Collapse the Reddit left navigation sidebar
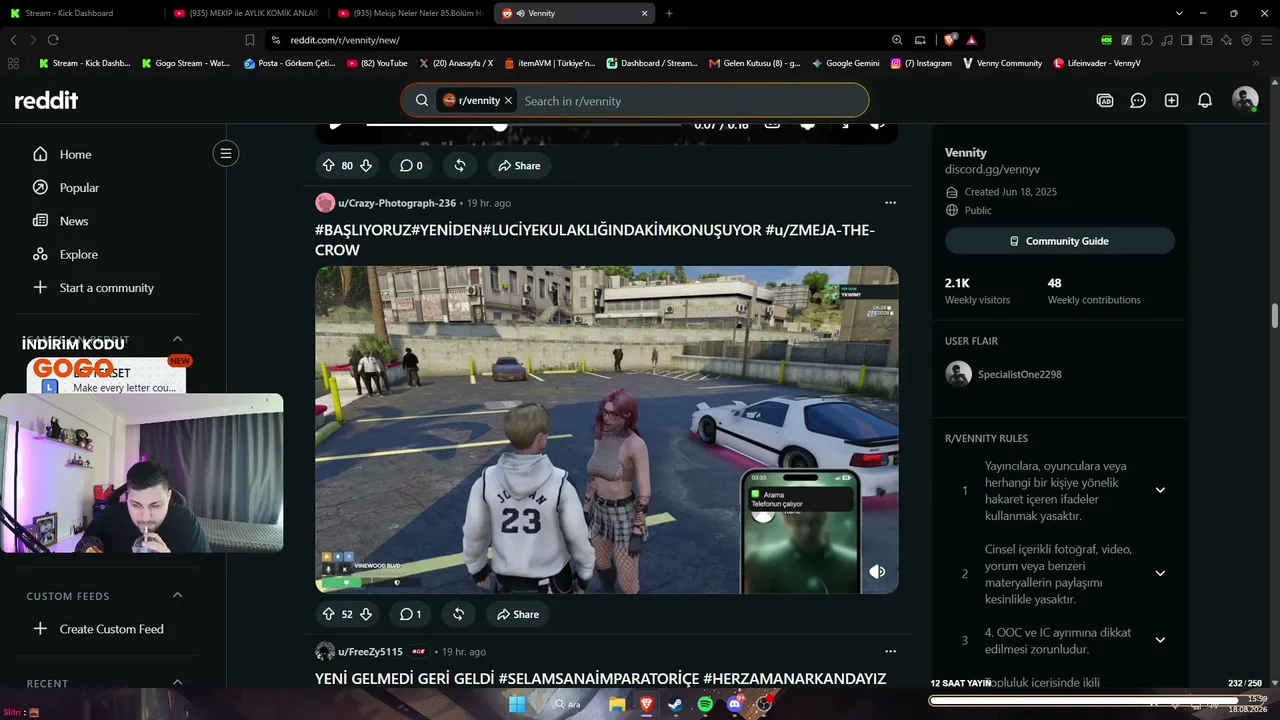This screenshot has width=1280, height=720. click(226, 153)
